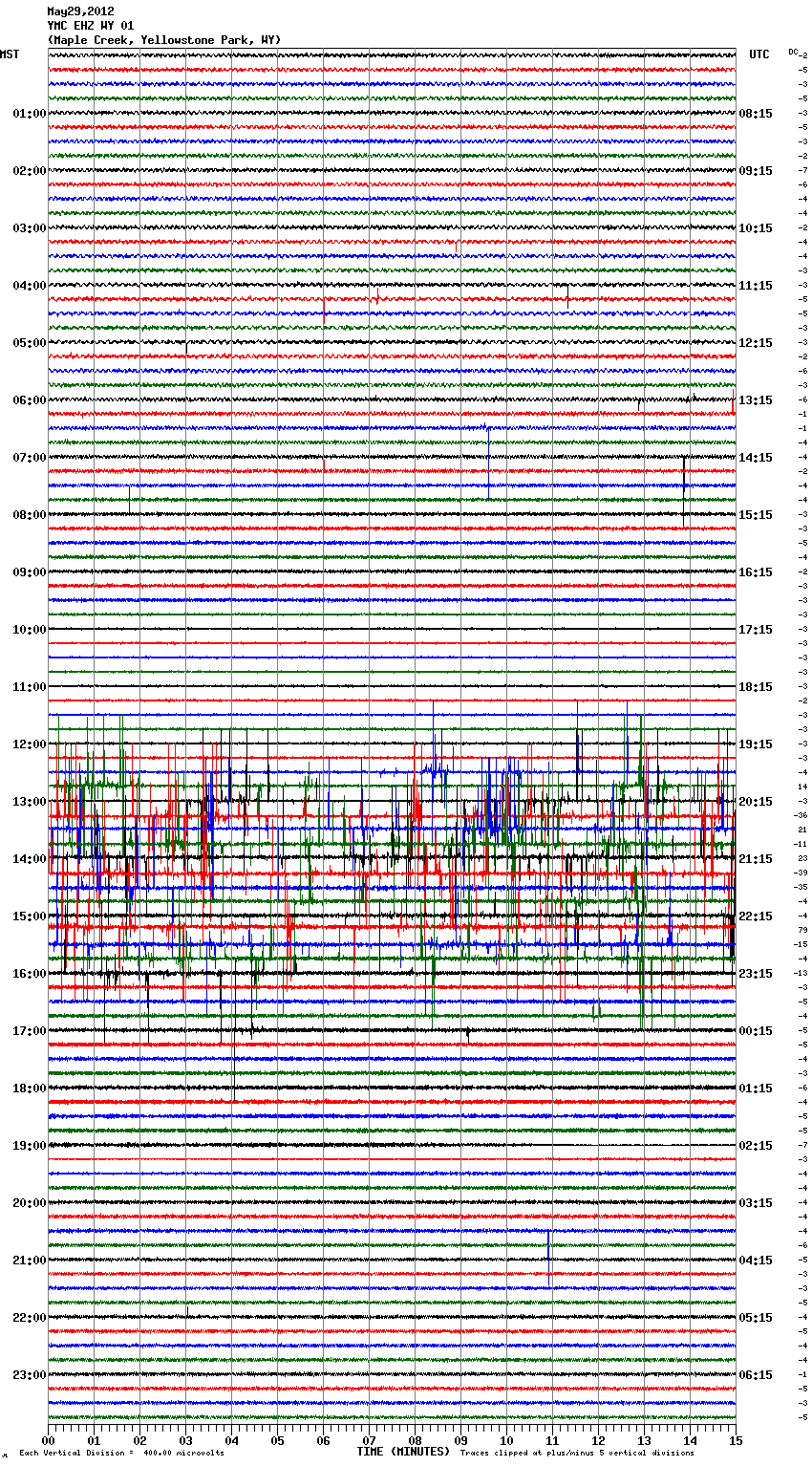Image resolution: width=812 pixels, height=1466 pixels.
Task: Click the location "(Maple Creek, Yellowstone Park, WY)"
Action: click(x=164, y=40)
